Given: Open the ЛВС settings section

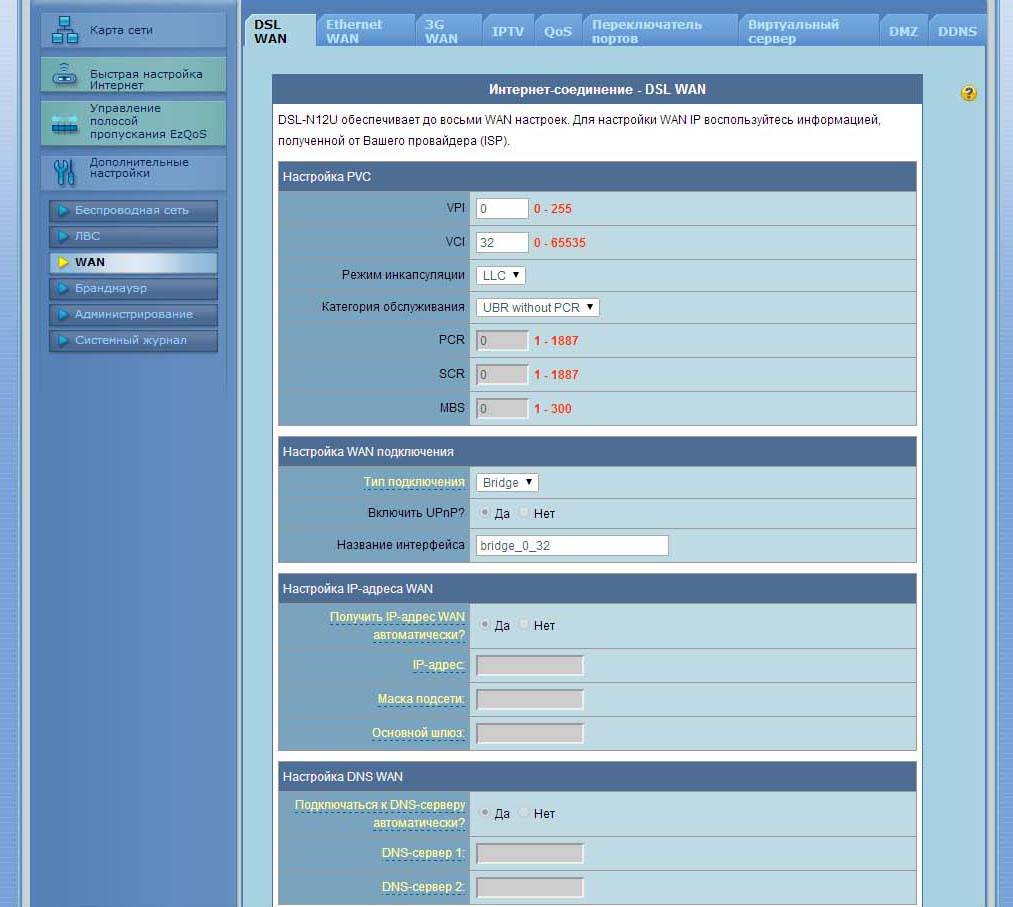Looking at the screenshot, I should click(133, 237).
